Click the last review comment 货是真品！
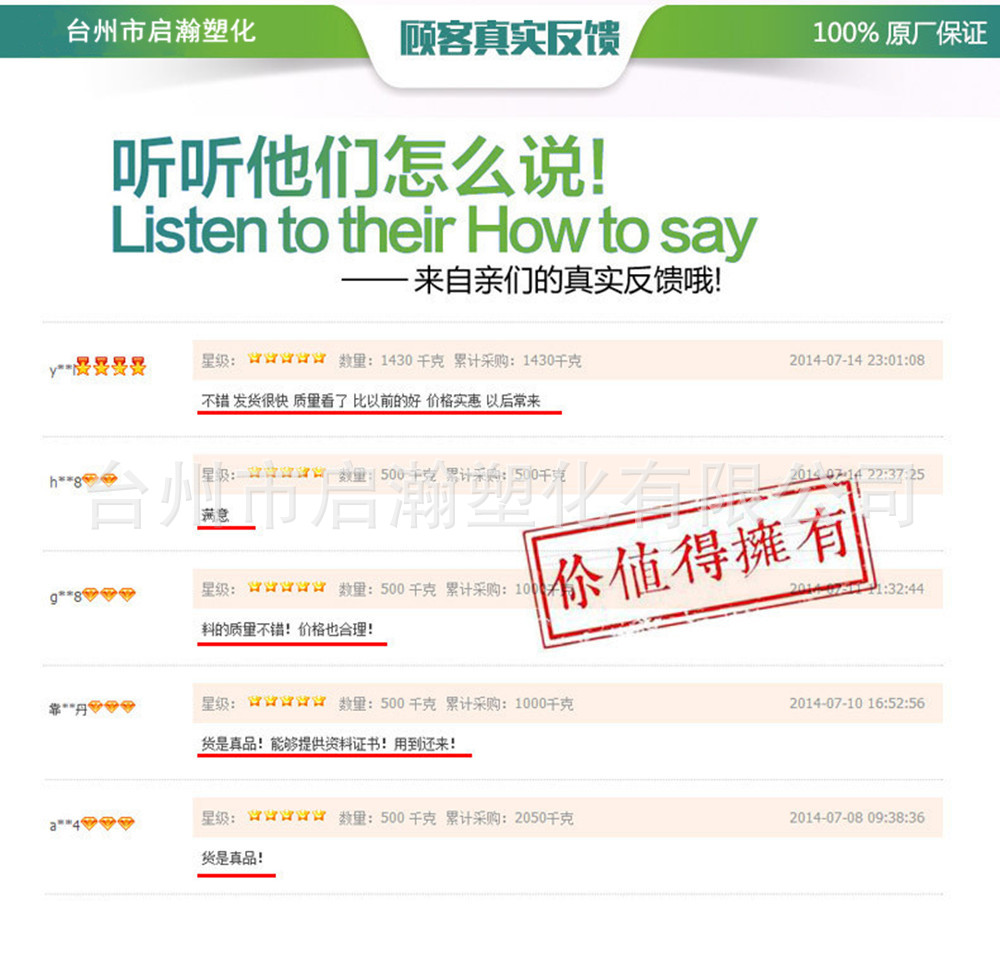Image resolution: width=1000 pixels, height=965 pixels. (233, 858)
